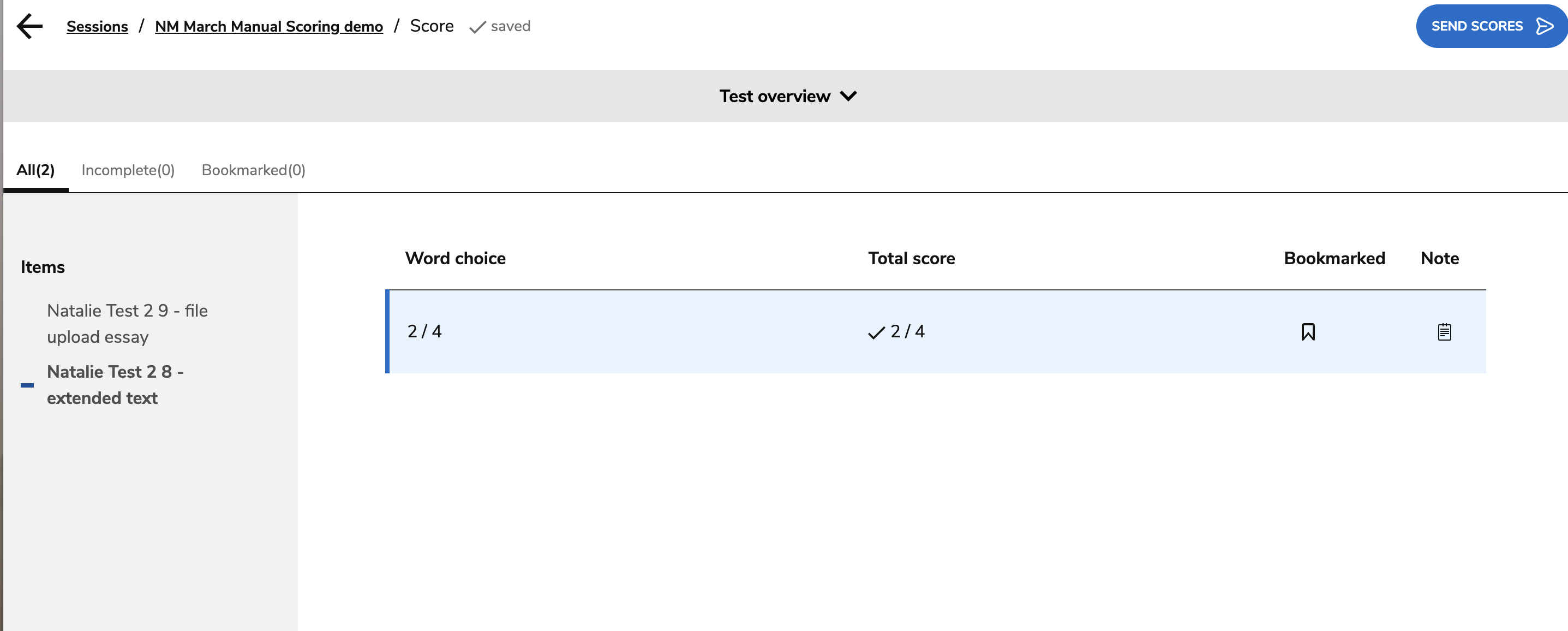
Task: Click the Note column header
Action: tap(1440, 258)
